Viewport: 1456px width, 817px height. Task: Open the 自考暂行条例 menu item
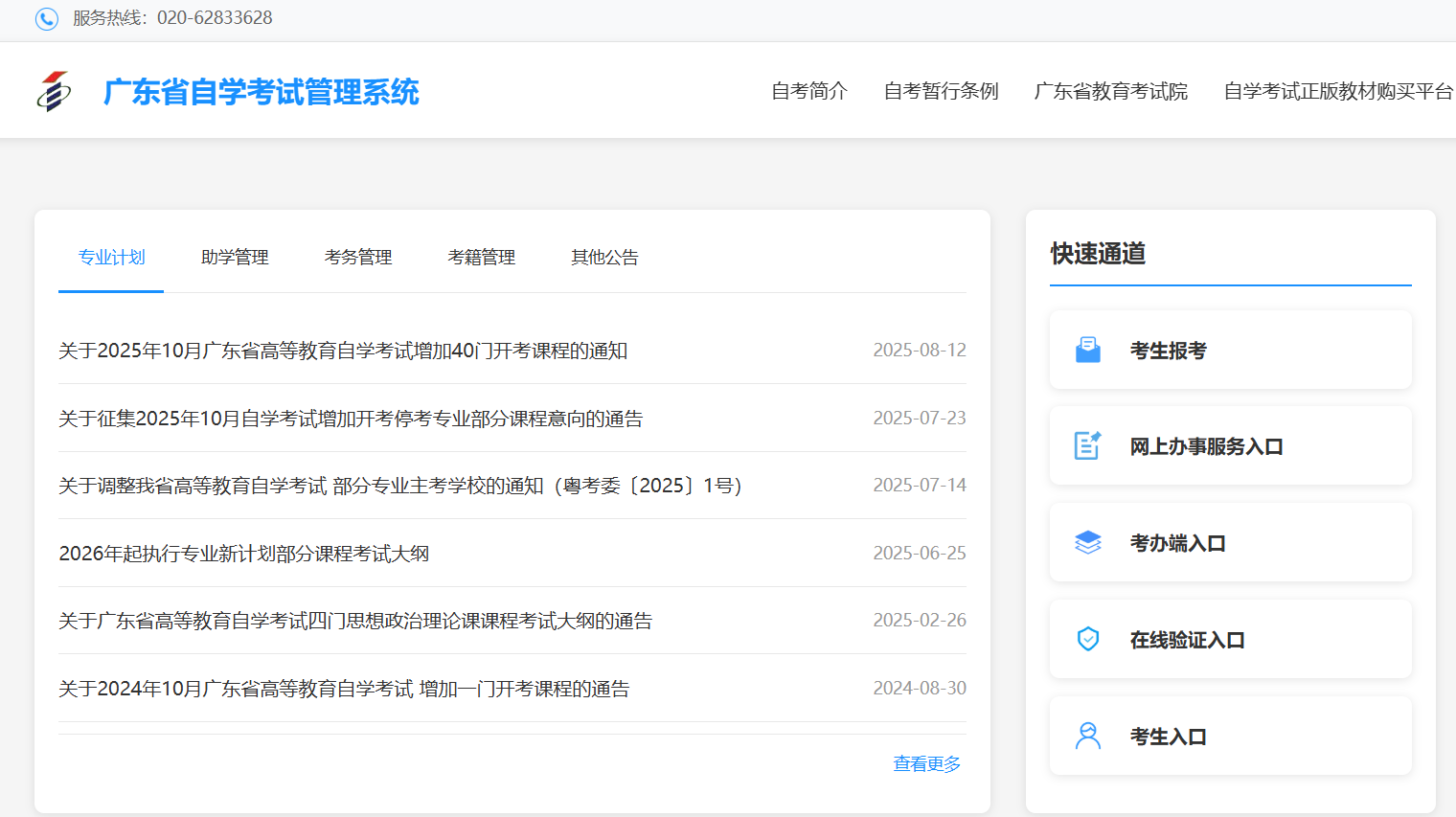point(942,91)
